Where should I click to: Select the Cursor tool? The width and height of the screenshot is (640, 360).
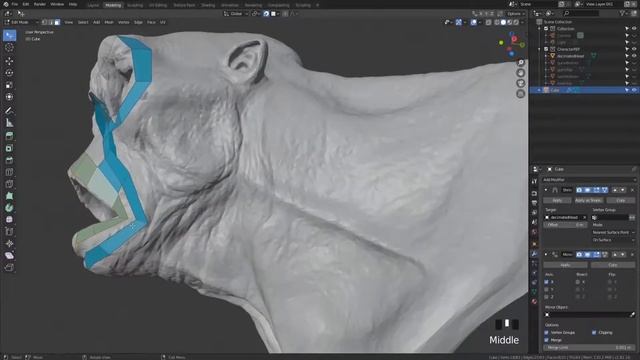click(9, 48)
